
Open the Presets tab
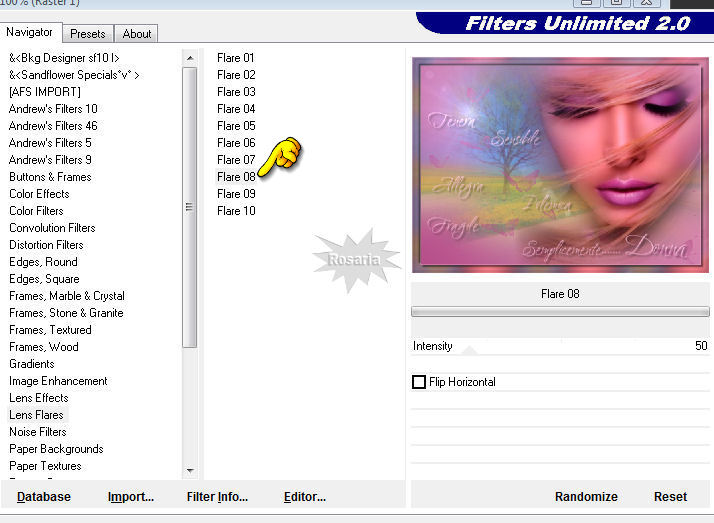point(87,34)
